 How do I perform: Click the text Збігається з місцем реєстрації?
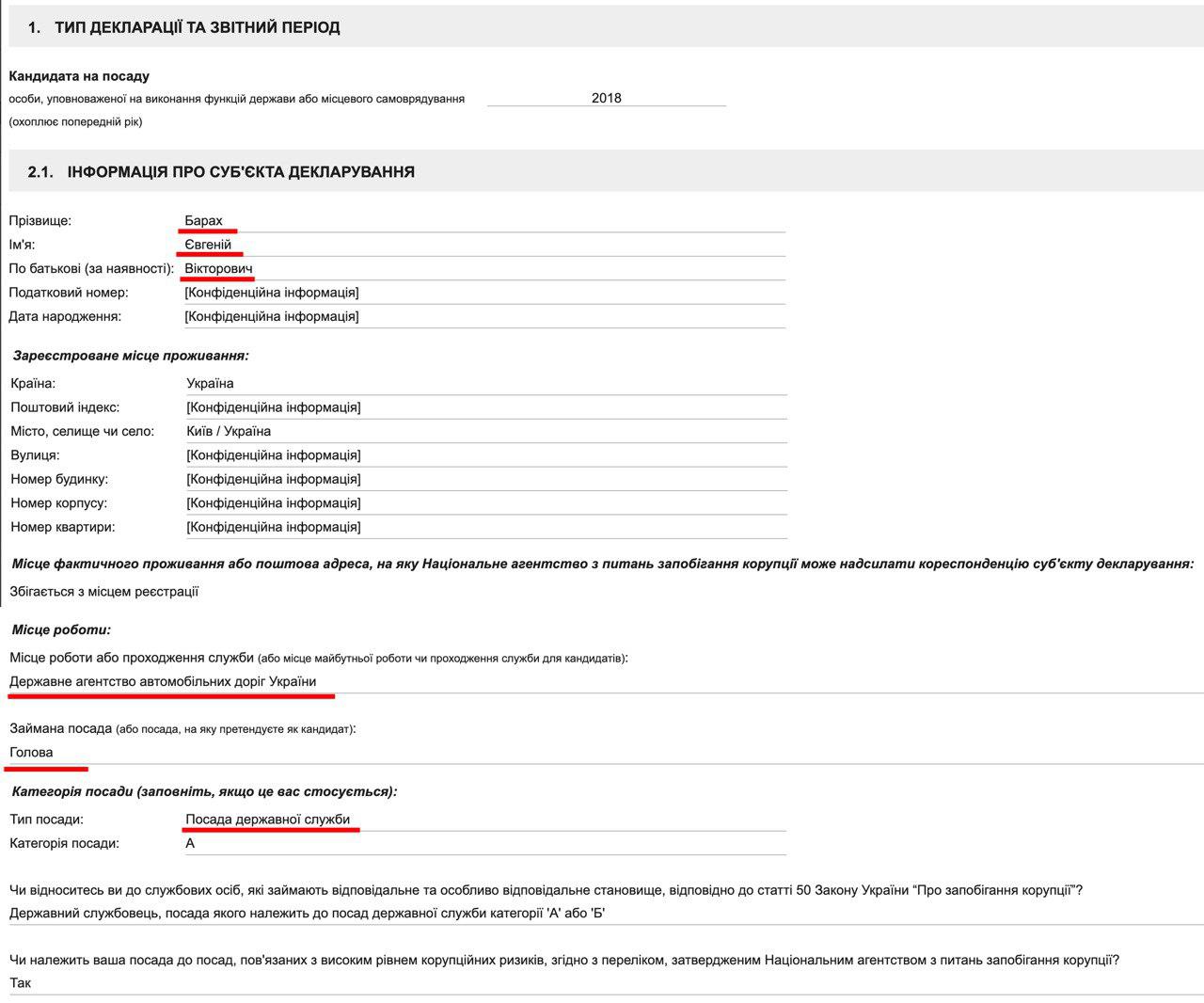pyautogui.click(x=104, y=592)
